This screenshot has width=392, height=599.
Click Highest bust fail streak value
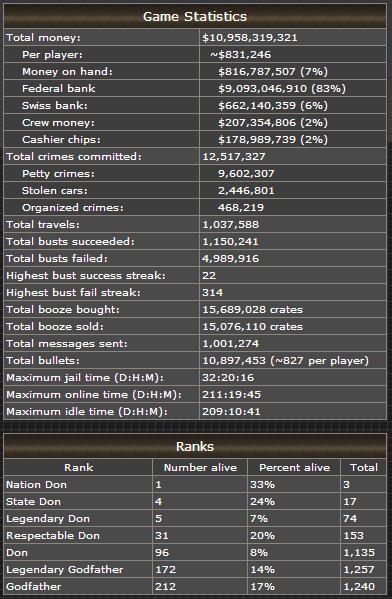click(212, 293)
